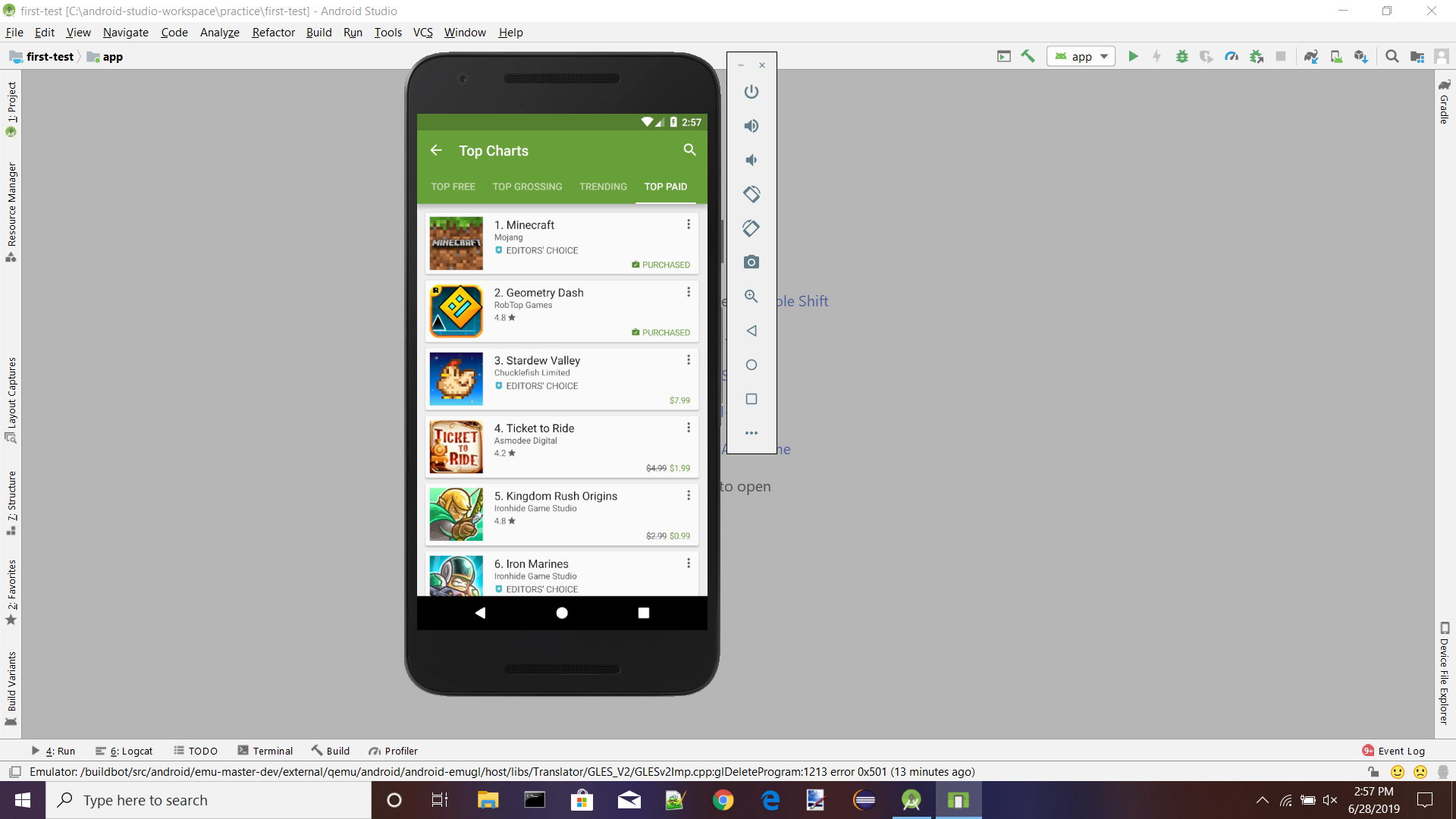The height and width of the screenshot is (819, 1456).
Task: Open the File menu
Action: pyautogui.click(x=14, y=32)
